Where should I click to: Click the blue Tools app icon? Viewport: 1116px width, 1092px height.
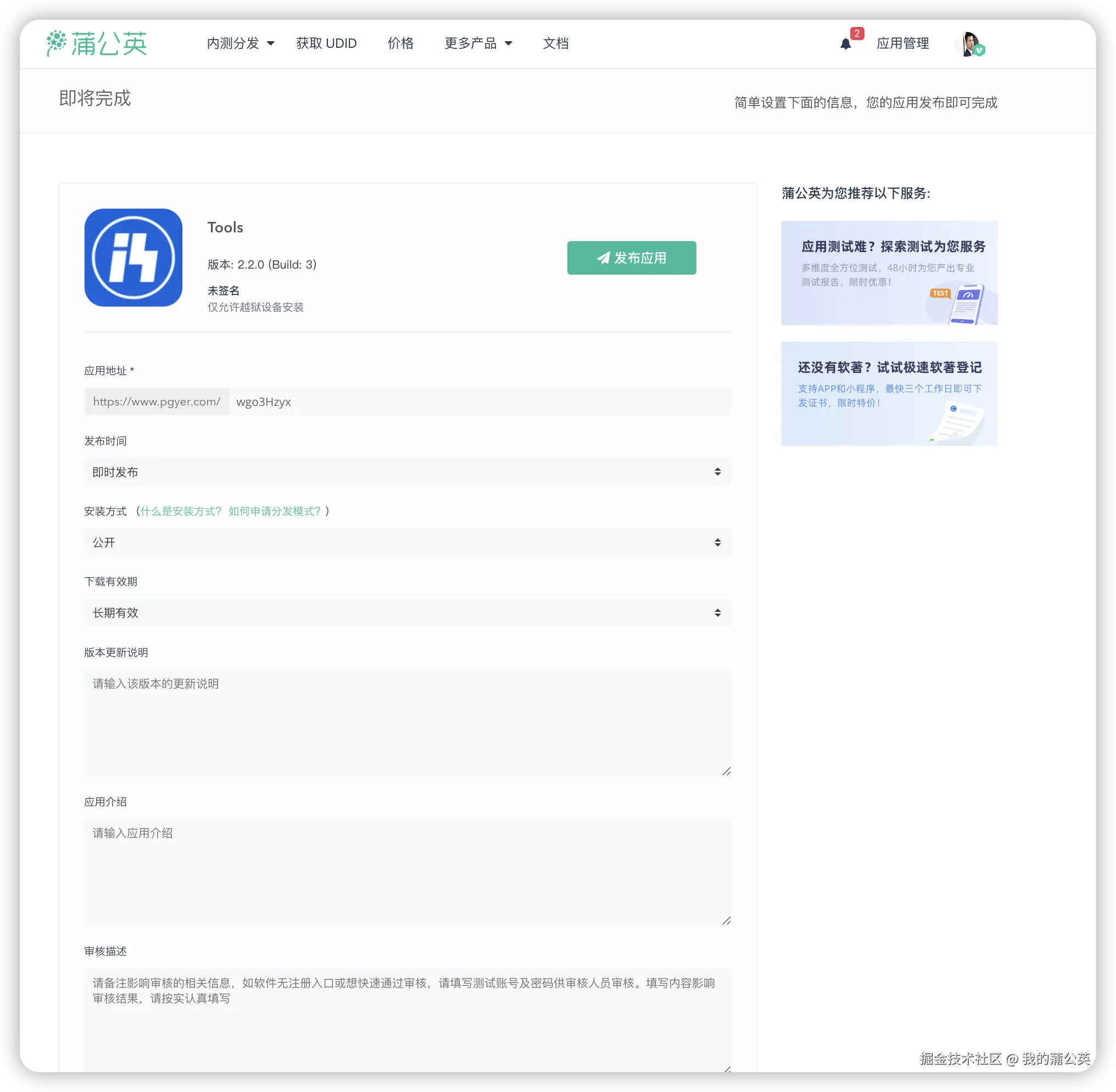(133, 258)
